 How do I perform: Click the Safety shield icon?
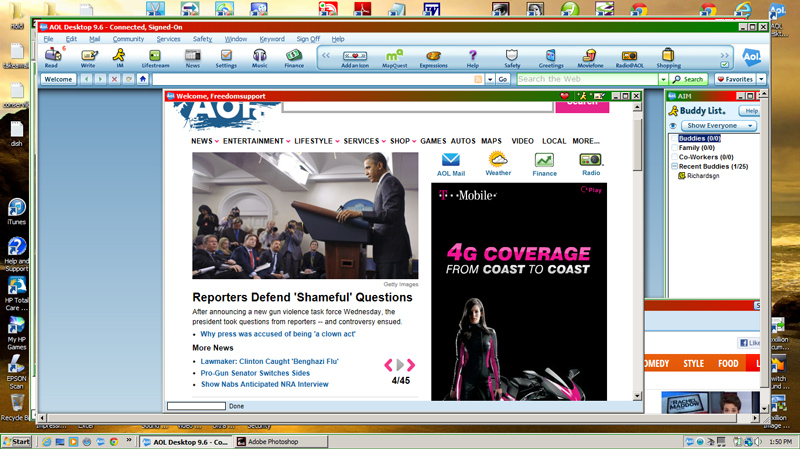pos(512,59)
